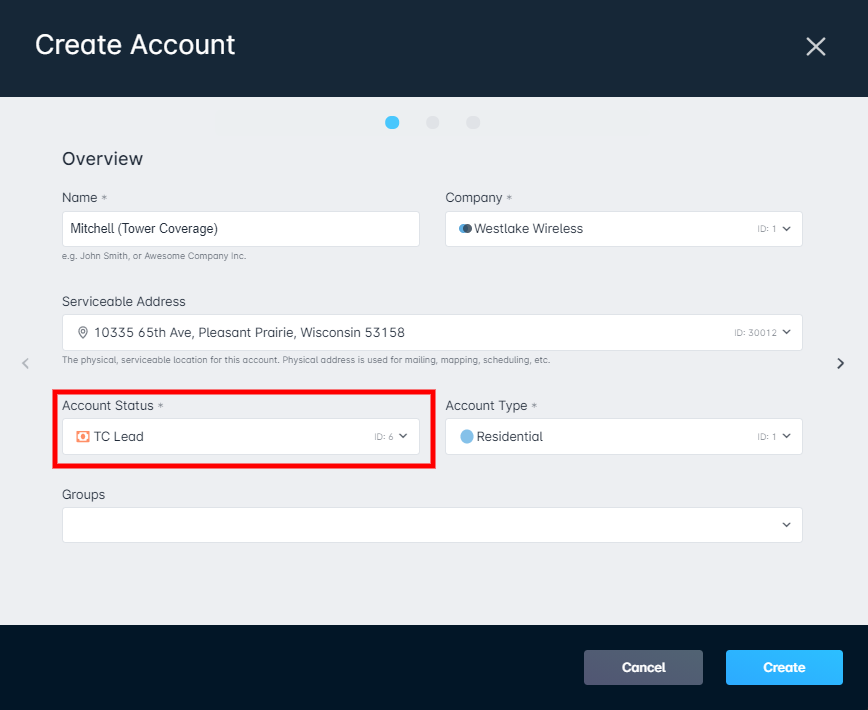Click the 'ID: 30012' address label
868x710 pixels.
(756, 333)
